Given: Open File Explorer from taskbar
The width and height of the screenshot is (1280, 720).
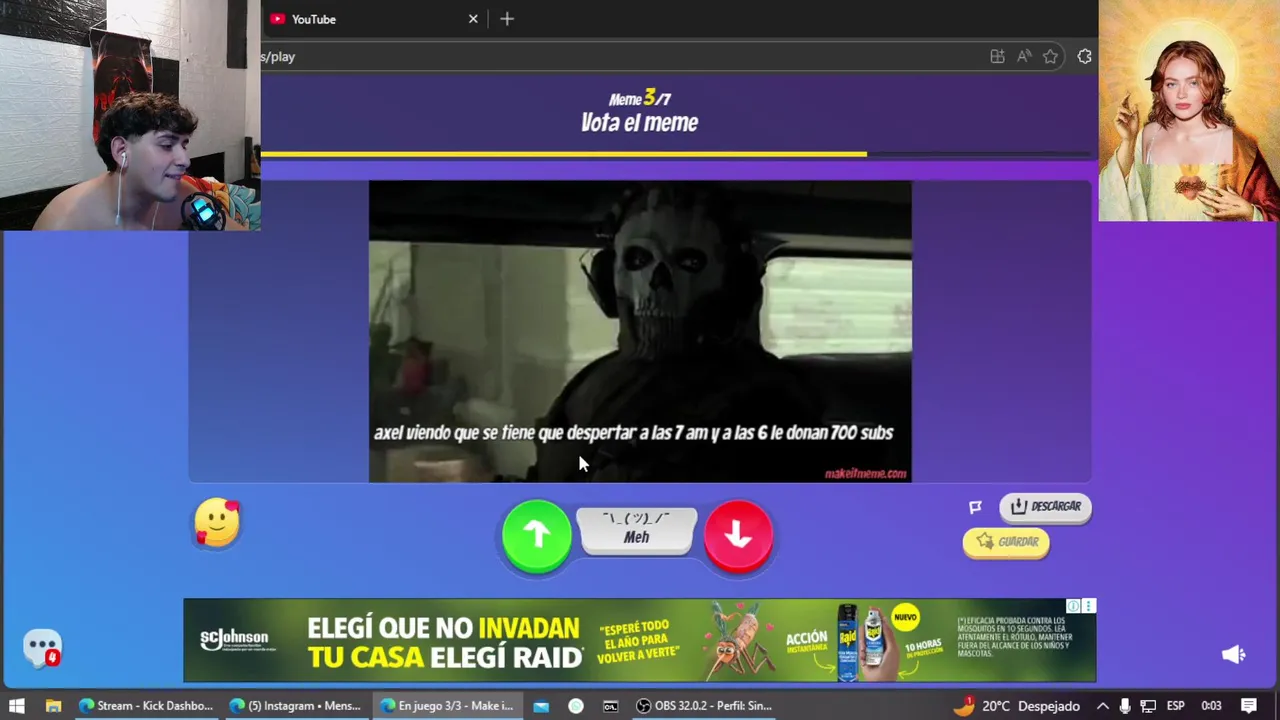Looking at the screenshot, I should point(53,705).
